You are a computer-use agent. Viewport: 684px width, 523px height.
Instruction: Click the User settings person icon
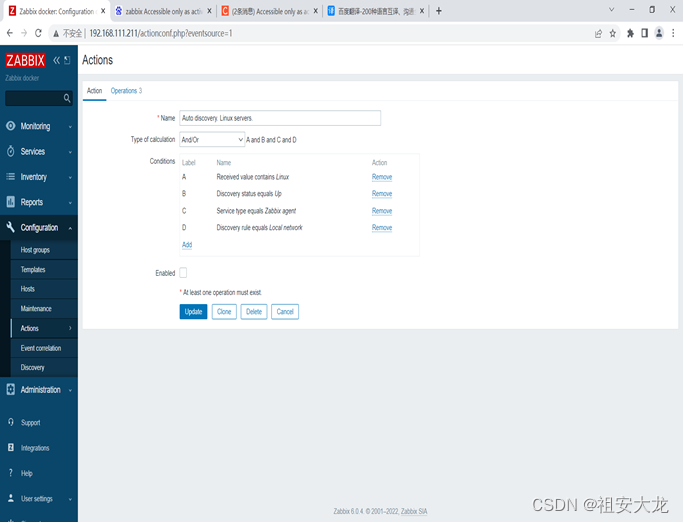pyautogui.click(x=11, y=498)
